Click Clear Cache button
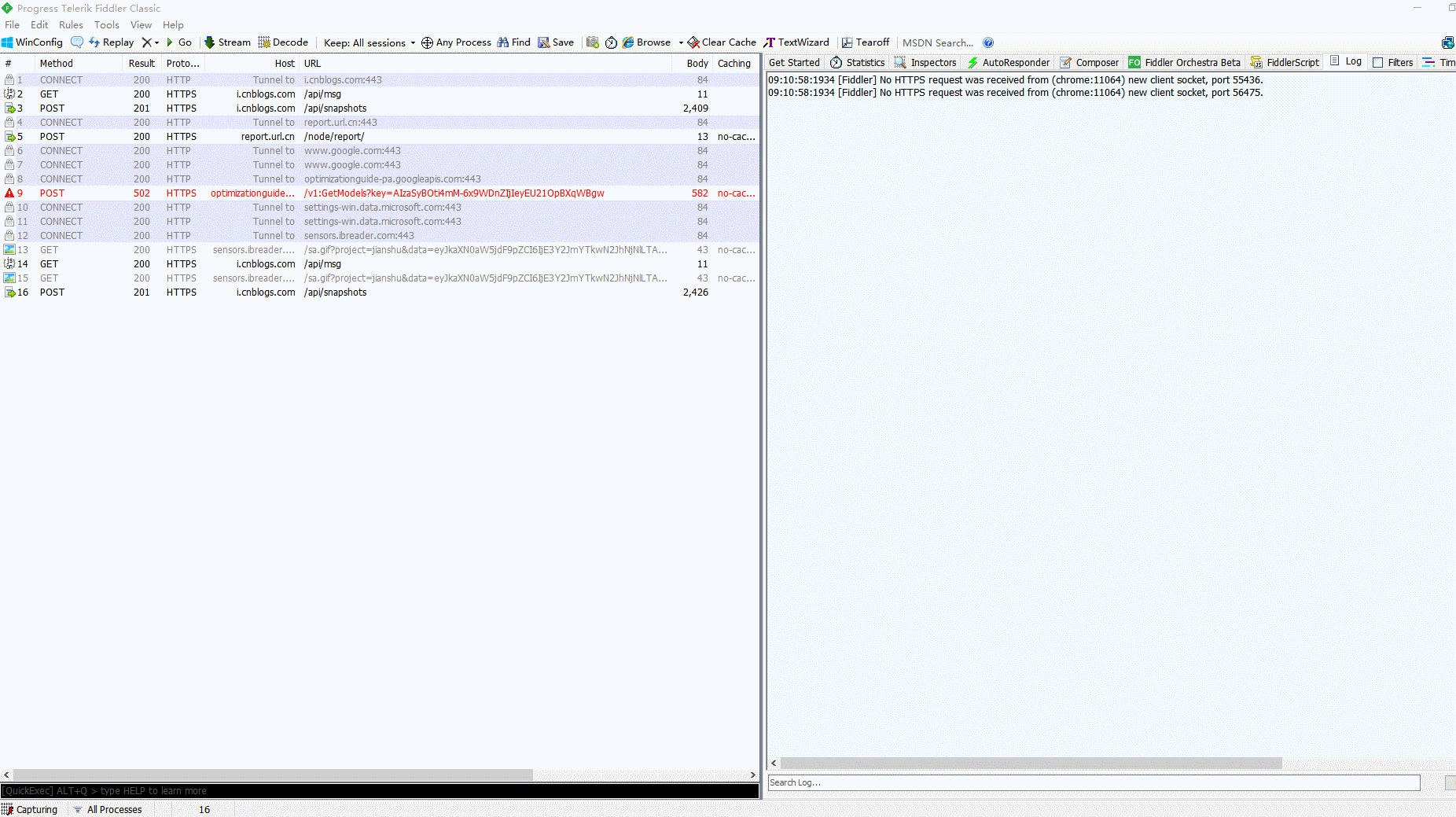Viewport: 1456px width, 817px height. click(x=722, y=42)
